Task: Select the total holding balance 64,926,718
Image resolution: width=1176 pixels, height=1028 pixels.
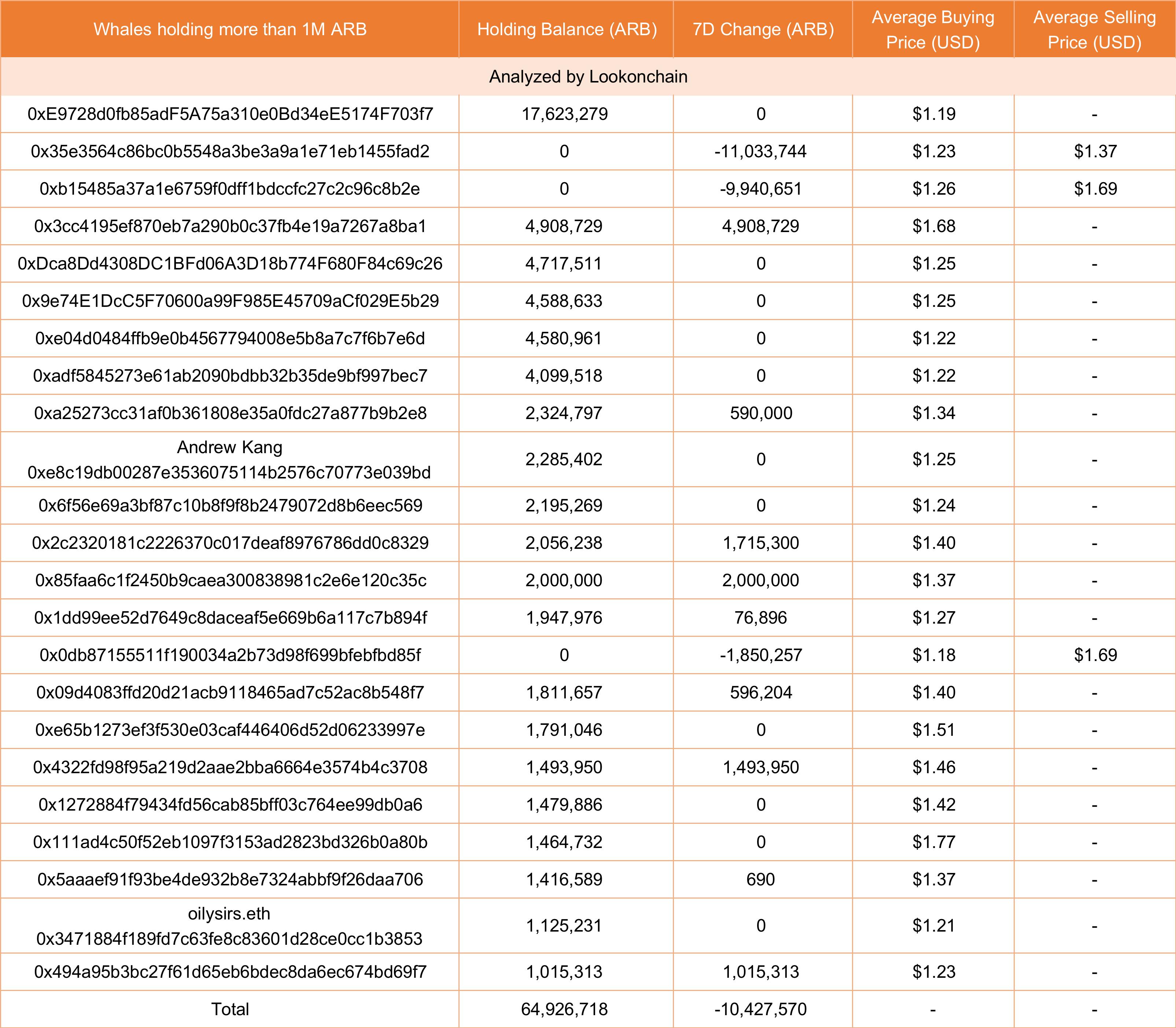Action: coord(565,1009)
